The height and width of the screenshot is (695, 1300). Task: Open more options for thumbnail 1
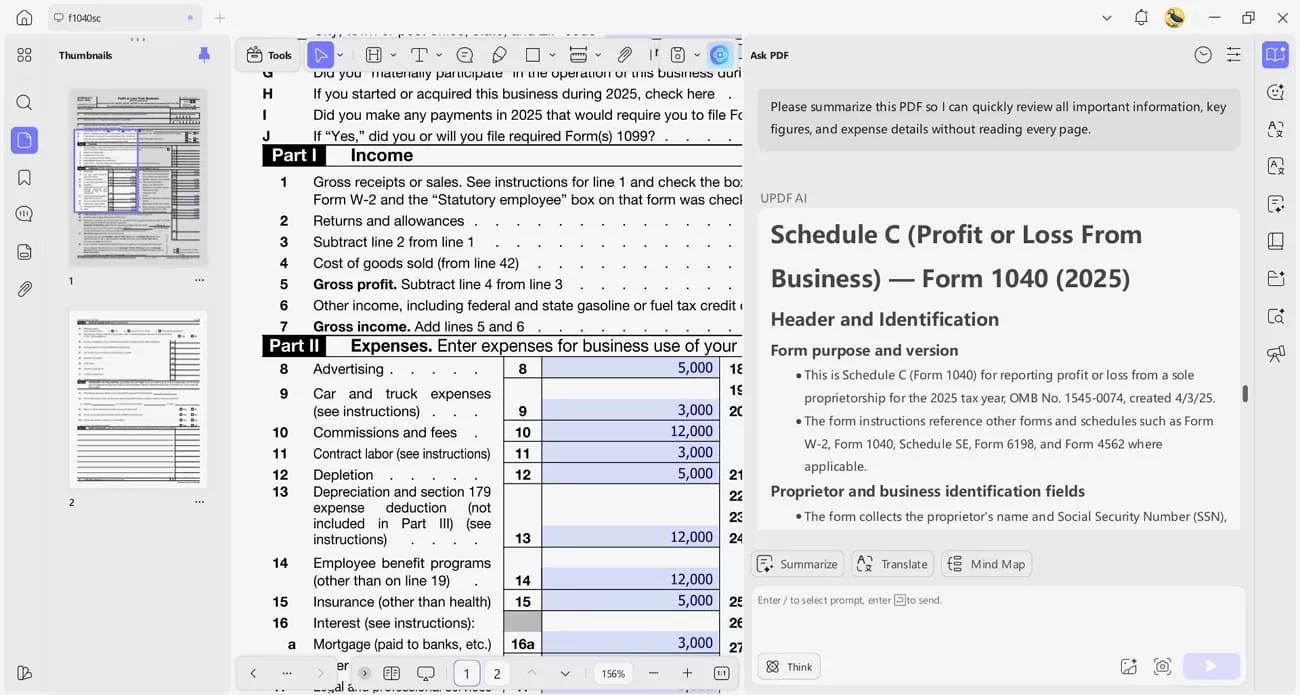tap(199, 281)
